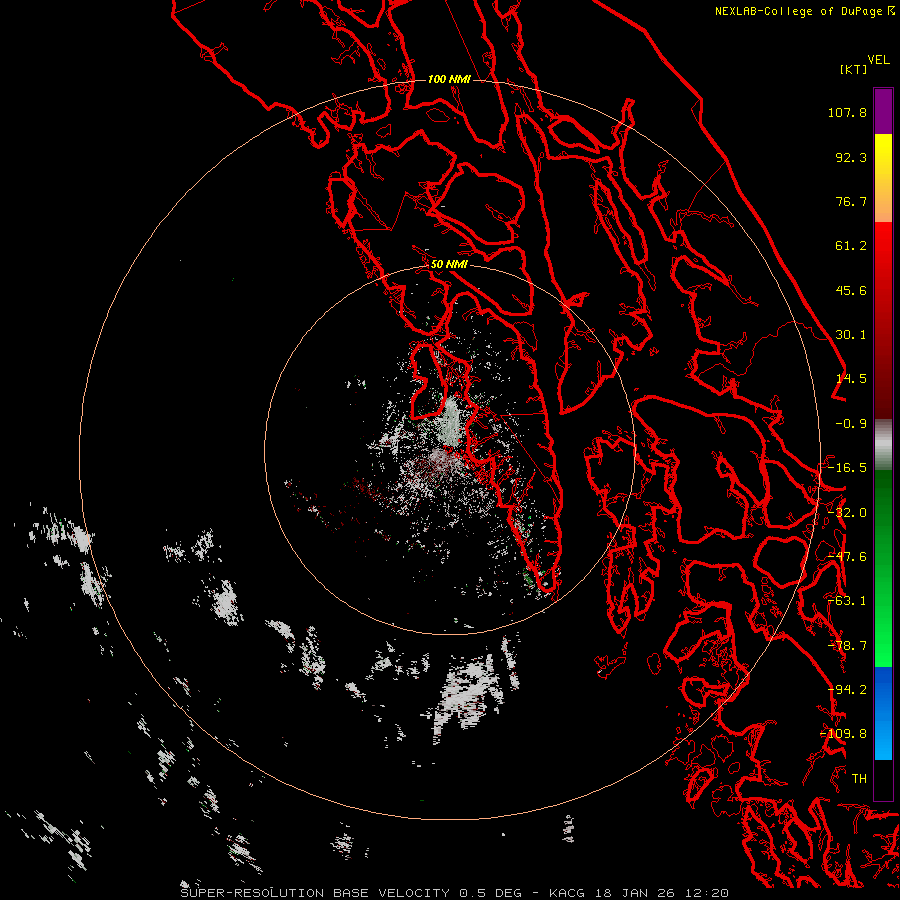Select the 30.1 velocity scale value
900x900 pixels.
pyautogui.click(x=851, y=335)
